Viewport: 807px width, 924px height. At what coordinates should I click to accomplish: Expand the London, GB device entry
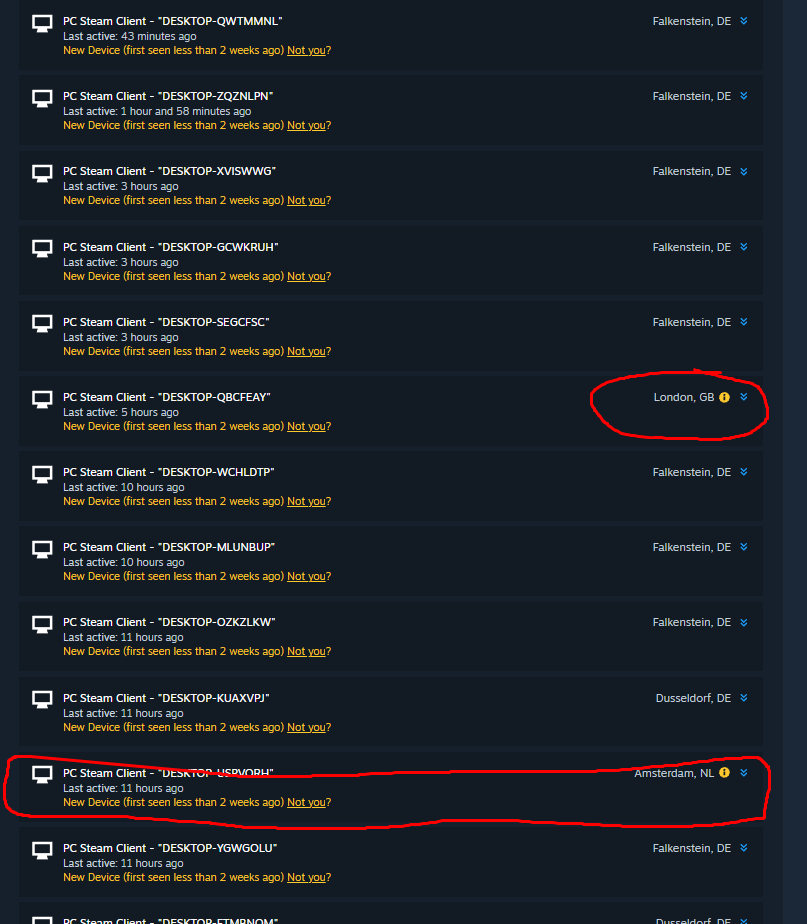click(744, 397)
